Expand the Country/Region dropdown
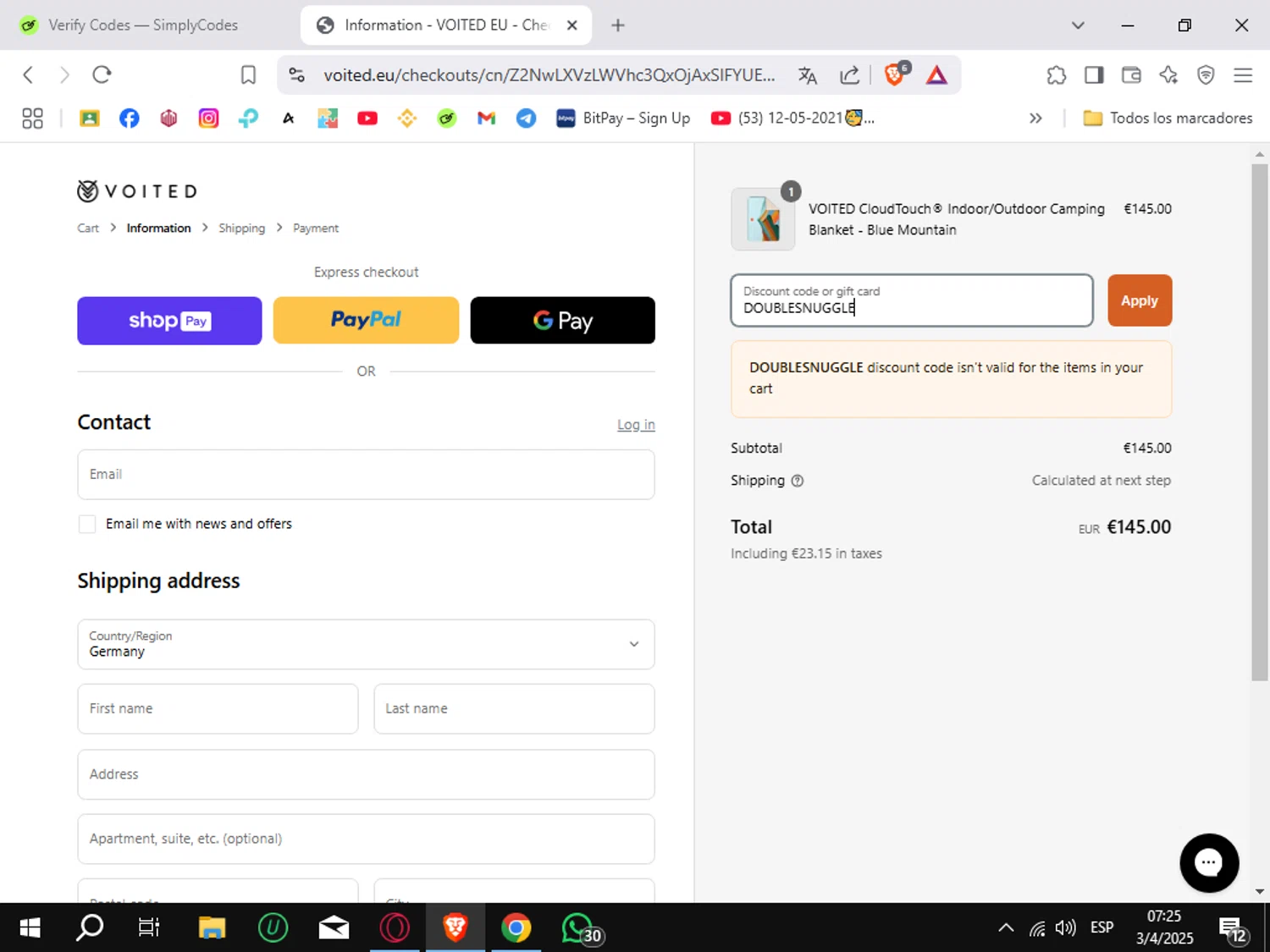 [366, 644]
